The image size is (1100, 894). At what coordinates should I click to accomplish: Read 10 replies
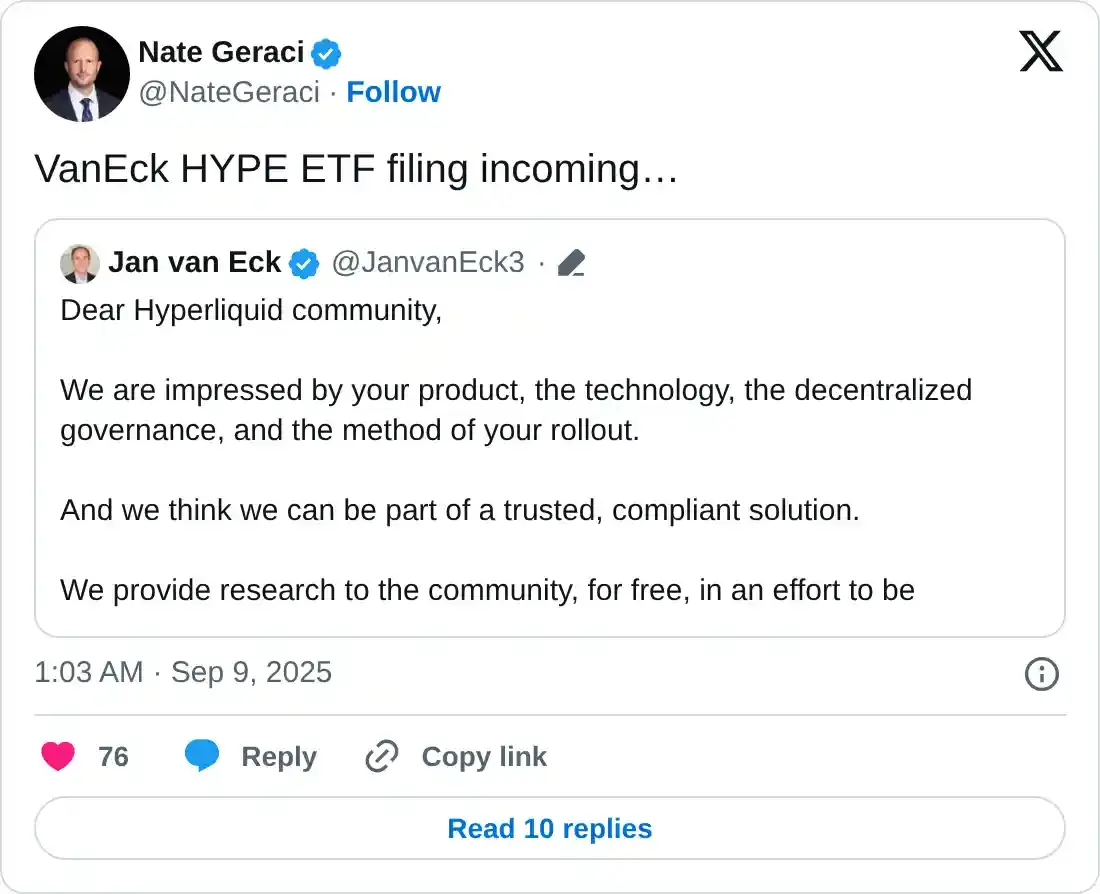coord(550,829)
